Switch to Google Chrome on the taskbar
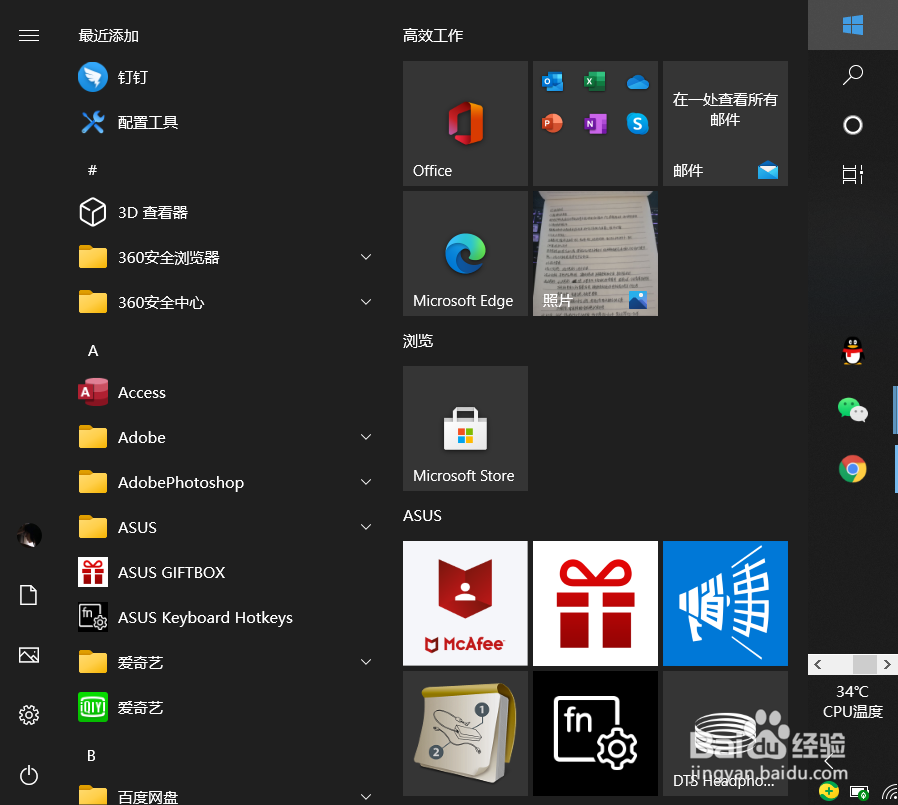 pyautogui.click(x=853, y=469)
